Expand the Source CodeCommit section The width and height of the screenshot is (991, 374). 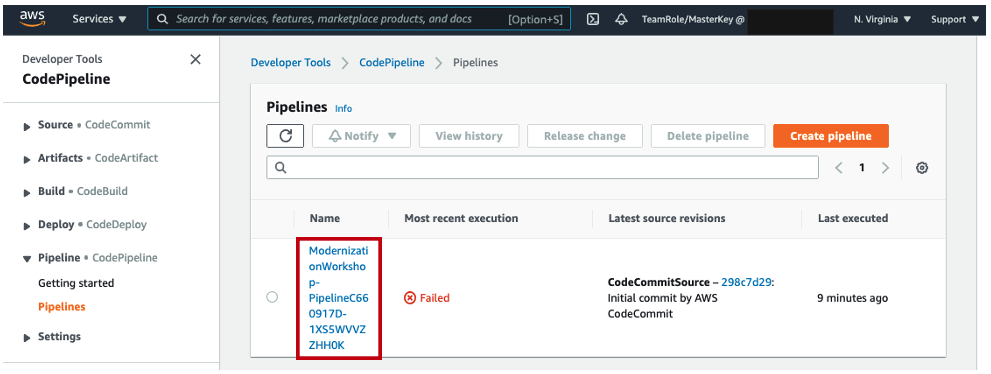tap(87, 125)
